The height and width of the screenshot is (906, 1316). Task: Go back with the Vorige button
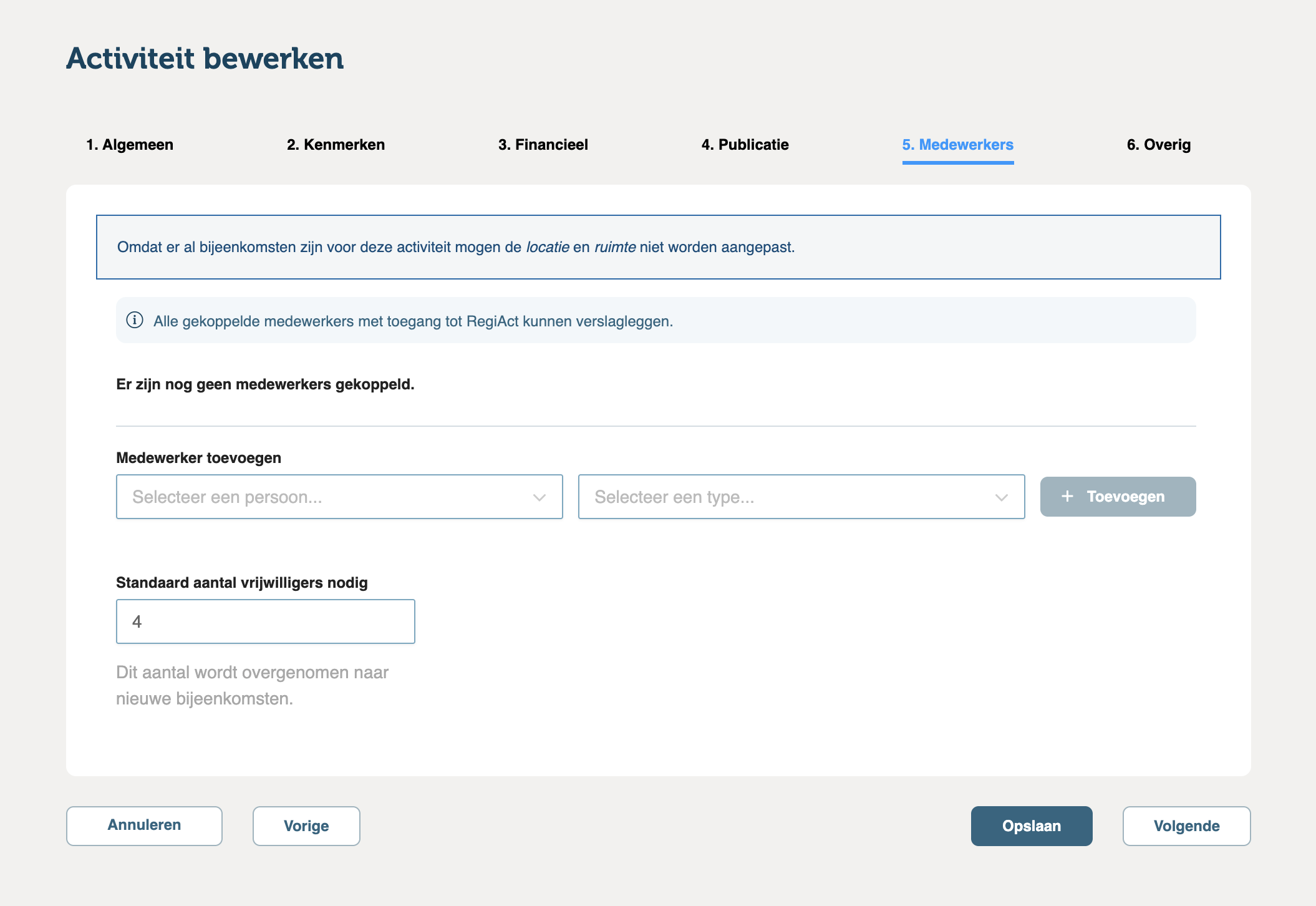306,826
